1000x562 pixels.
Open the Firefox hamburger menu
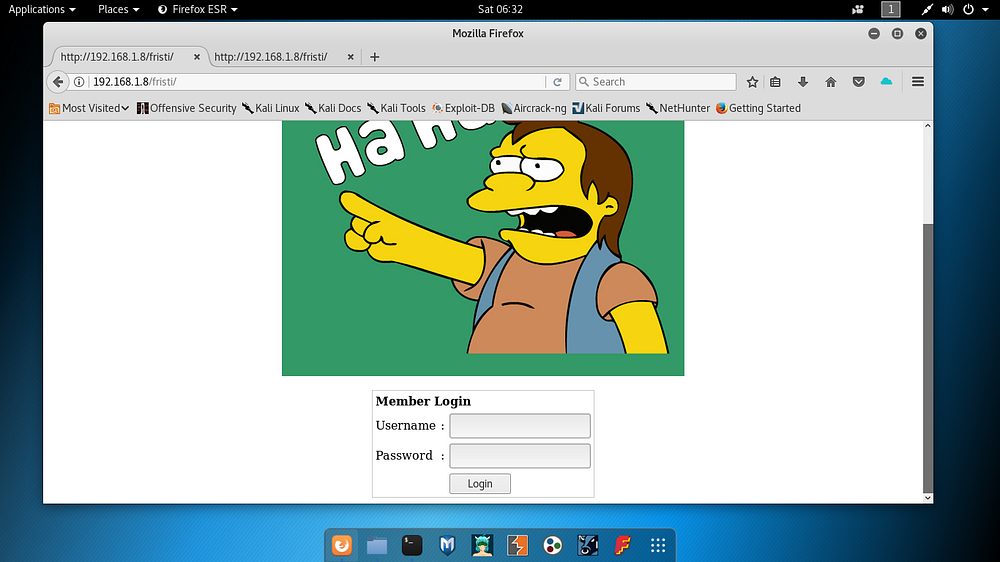(918, 82)
